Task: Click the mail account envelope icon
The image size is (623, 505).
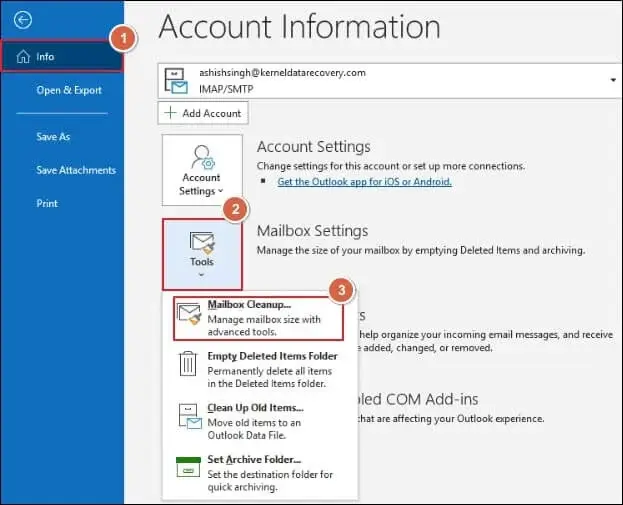Action: coord(178,81)
